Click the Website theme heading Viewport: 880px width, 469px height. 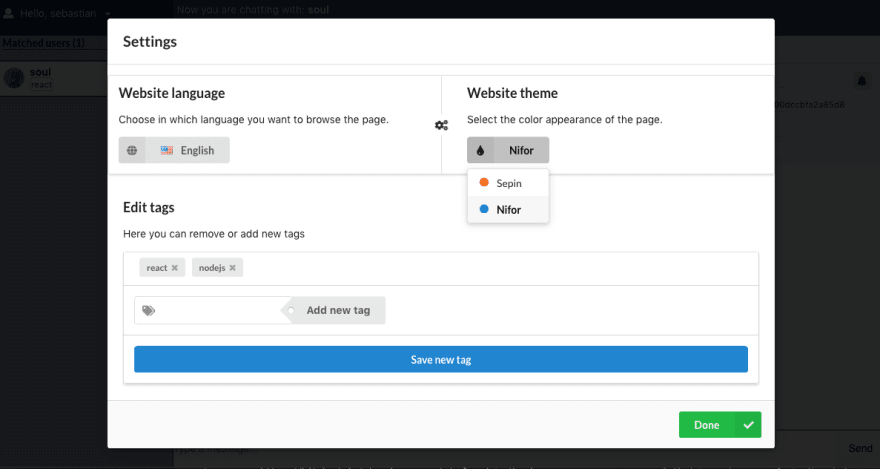[512, 93]
